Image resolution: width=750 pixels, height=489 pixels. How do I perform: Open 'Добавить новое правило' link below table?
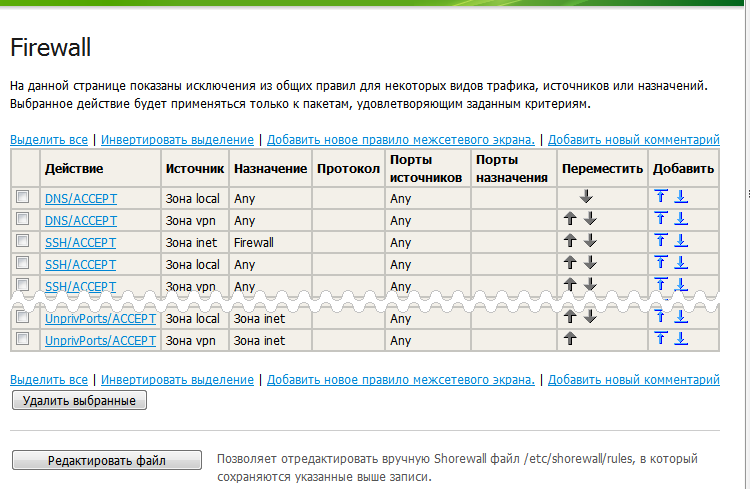[401, 379]
